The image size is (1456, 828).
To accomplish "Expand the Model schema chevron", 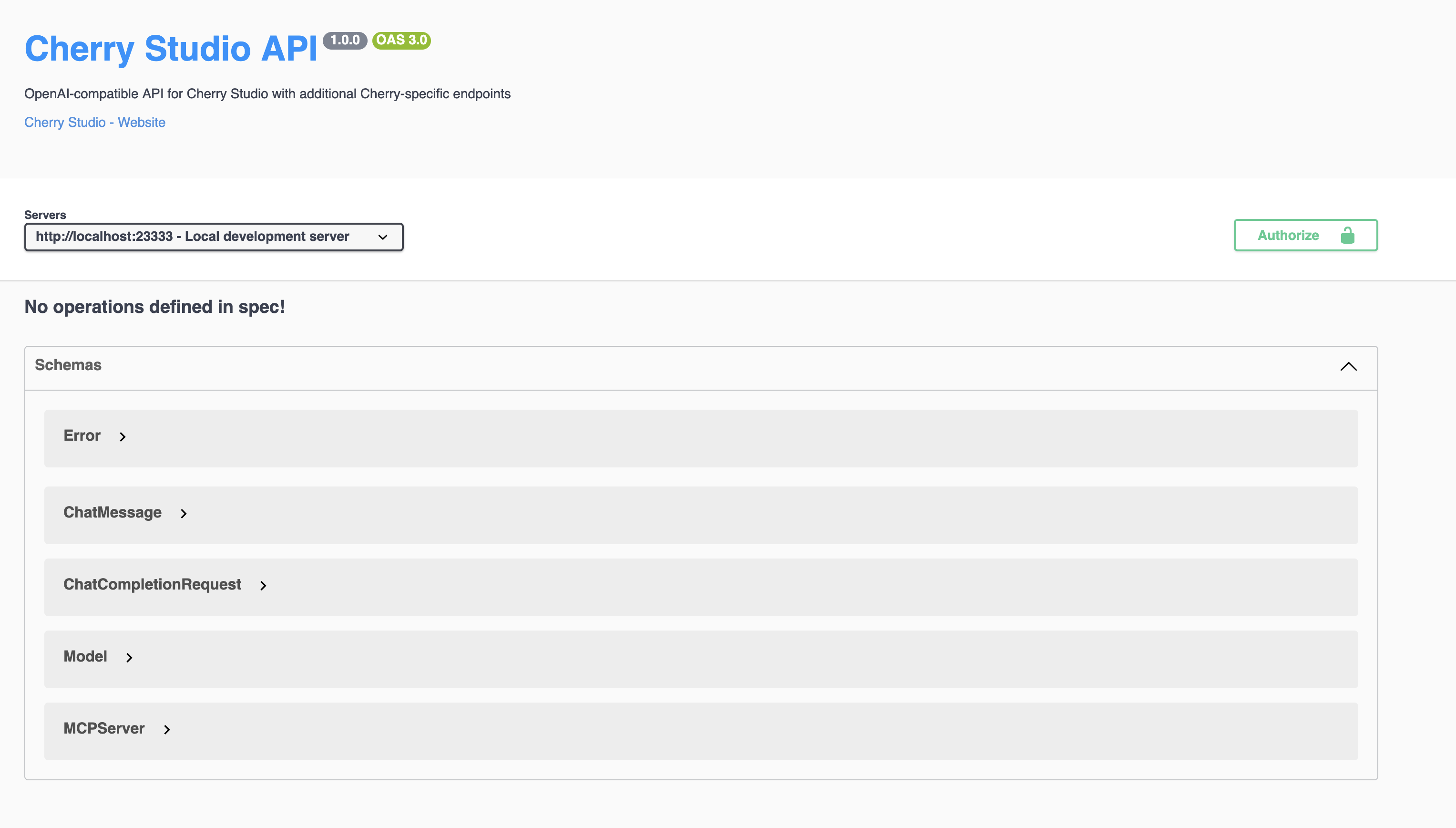I will point(130,657).
